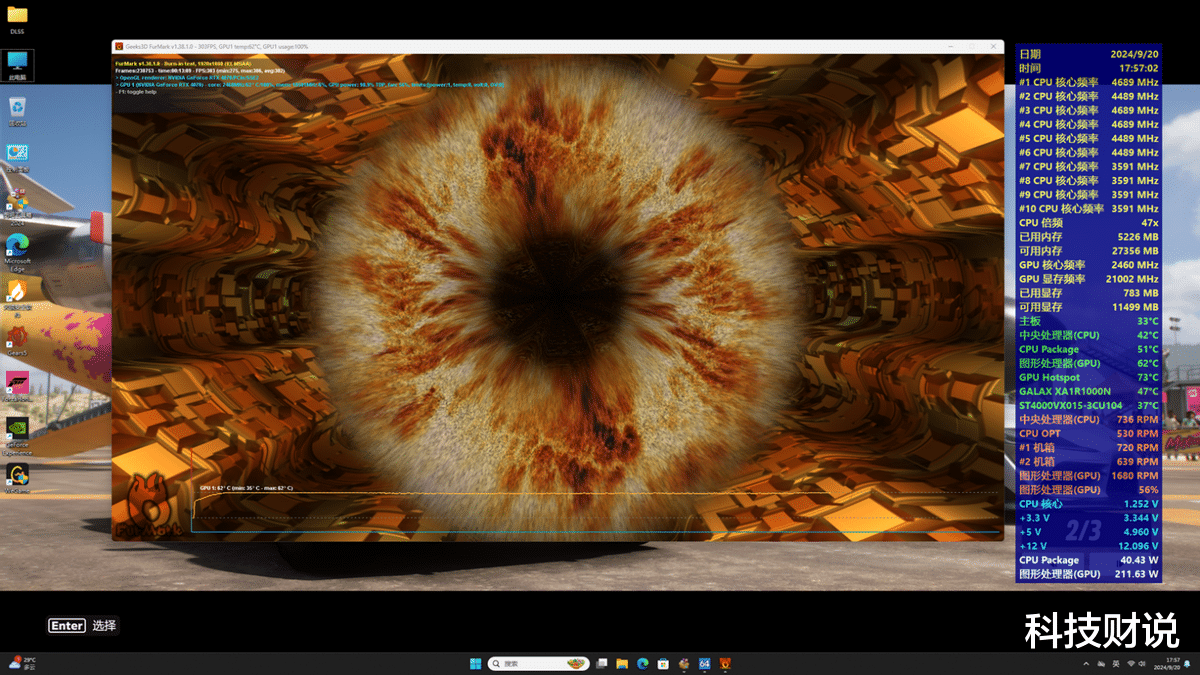
Task: Click 'GALAX XA1R1000N 47°C' row
Action: pyautogui.click(x=1089, y=391)
